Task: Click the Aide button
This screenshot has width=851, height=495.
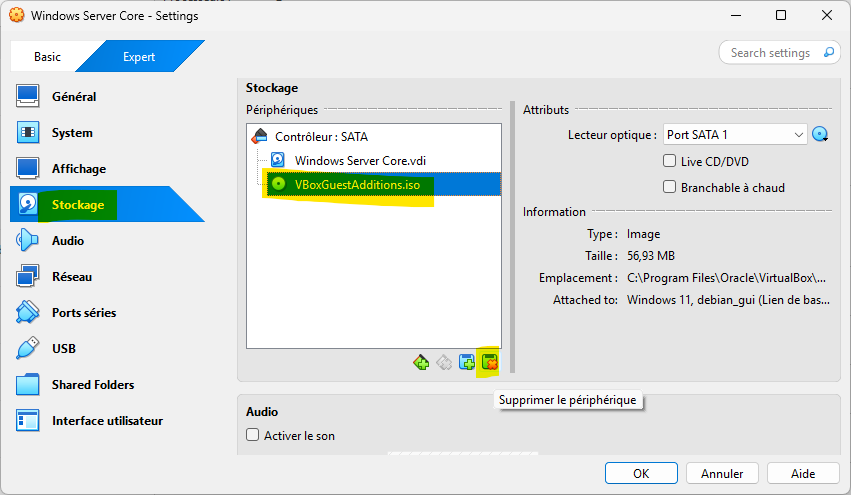Action: point(803,473)
